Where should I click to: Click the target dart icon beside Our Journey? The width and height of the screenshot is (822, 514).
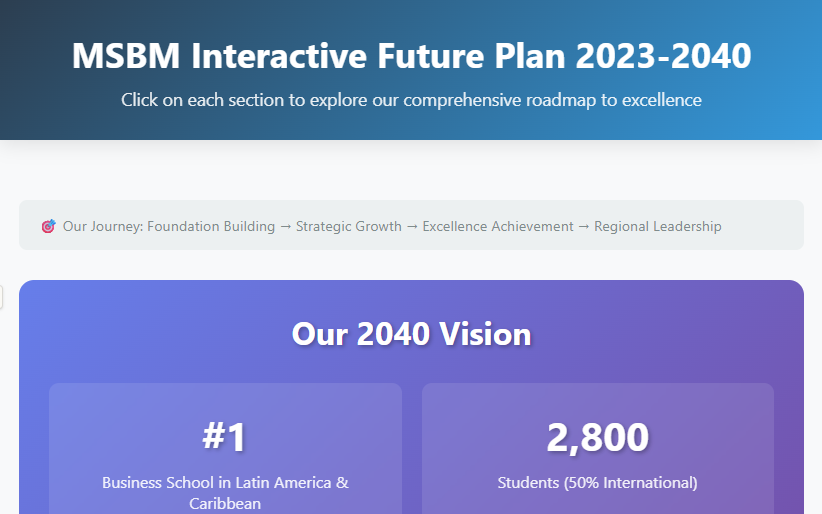[x=48, y=226]
